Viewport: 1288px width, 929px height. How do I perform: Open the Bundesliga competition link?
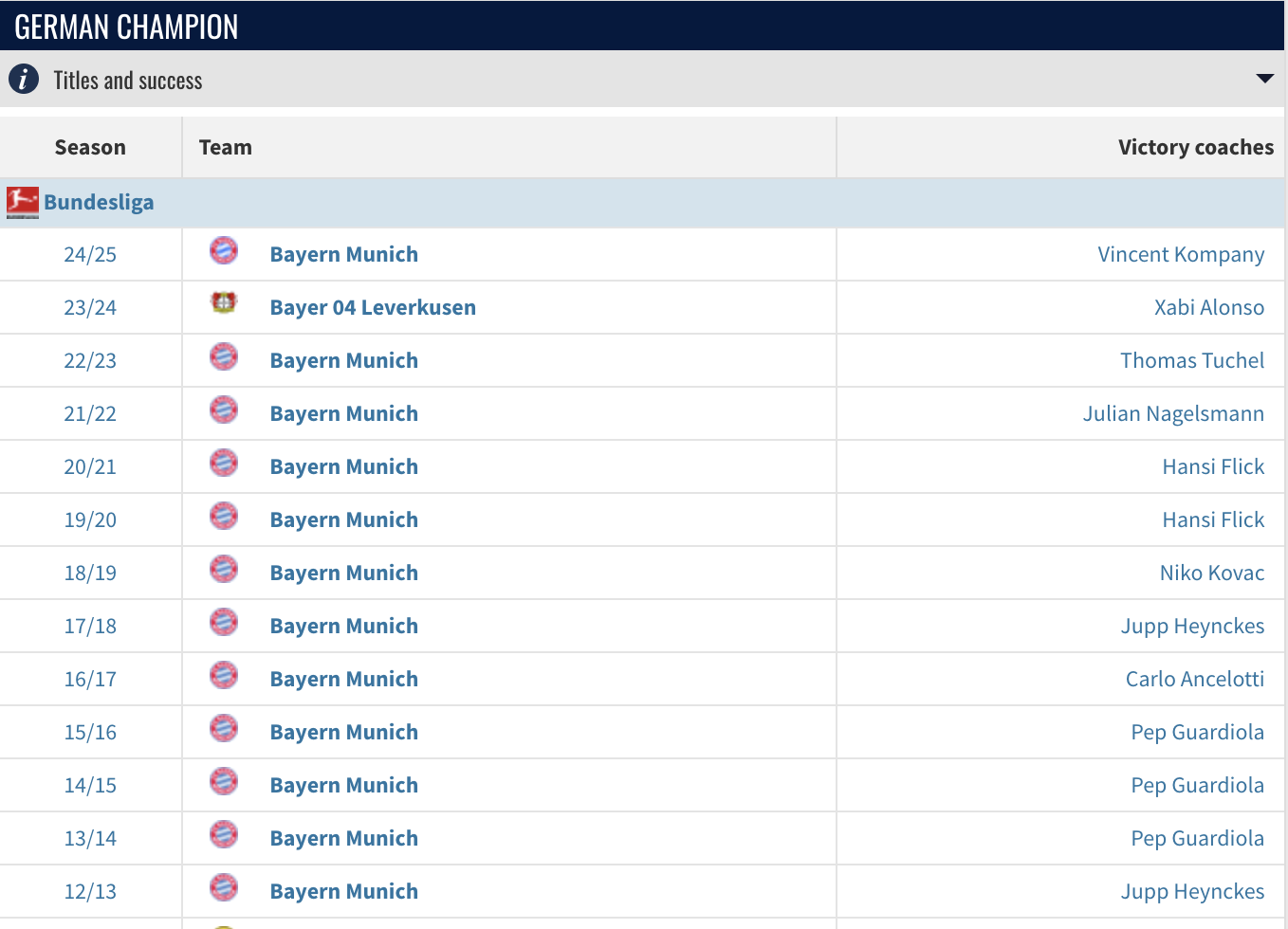click(99, 202)
